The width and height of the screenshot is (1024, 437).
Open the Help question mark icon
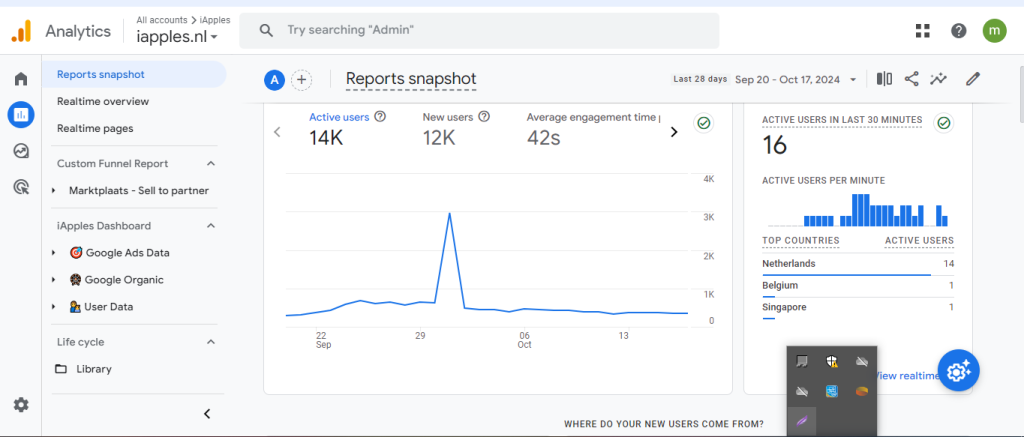[x=959, y=31]
